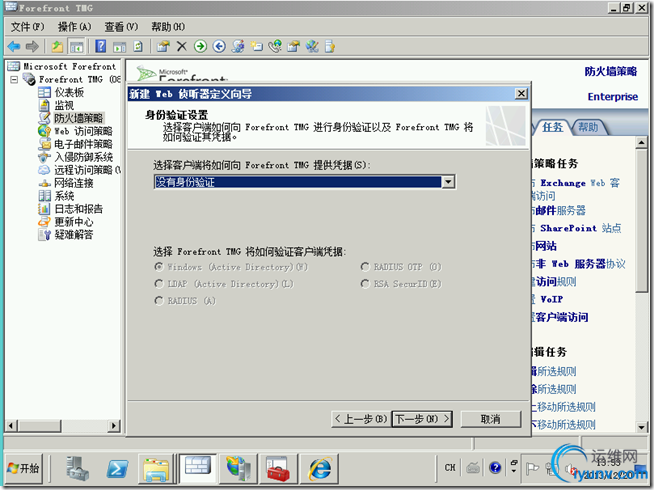Click the tray blue help icon
The image size is (654, 490).
(495, 468)
